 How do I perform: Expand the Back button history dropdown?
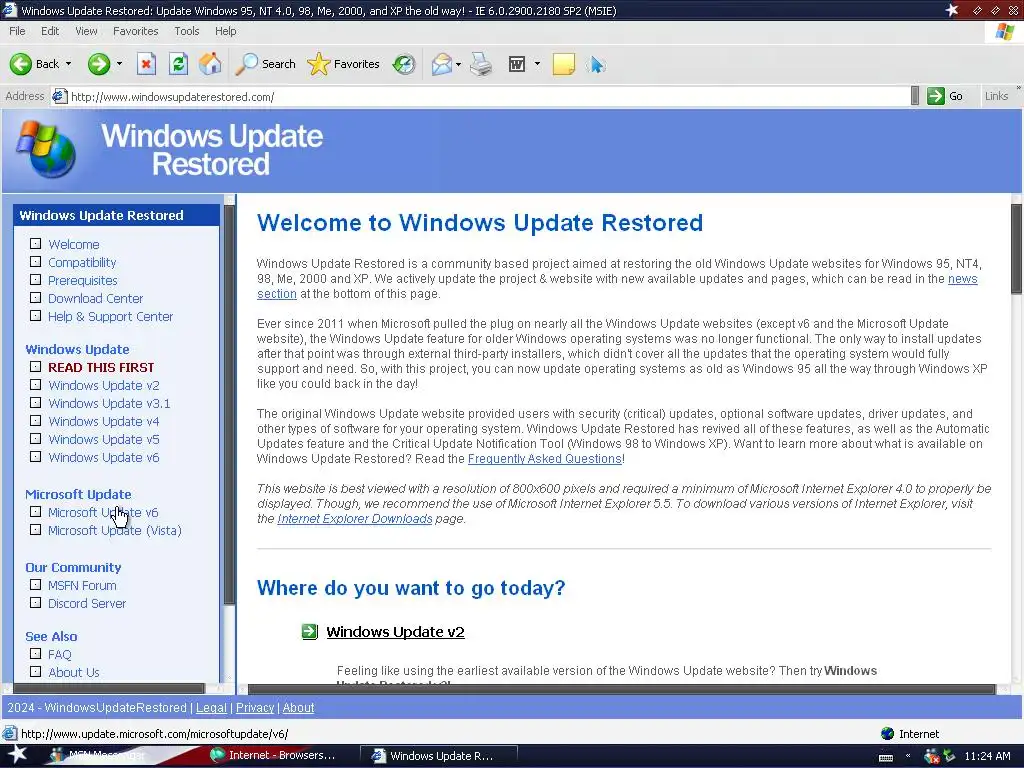coord(69,64)
